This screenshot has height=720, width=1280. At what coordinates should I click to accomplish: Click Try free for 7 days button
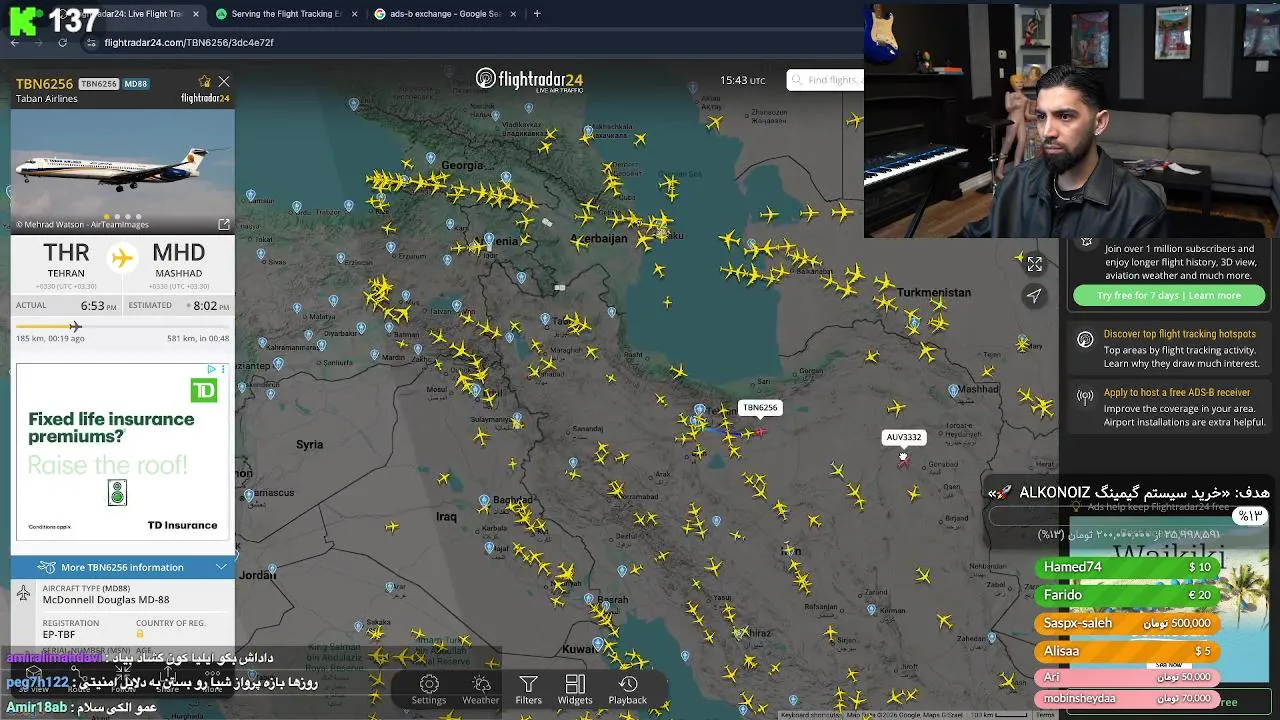pos(1169,295)
